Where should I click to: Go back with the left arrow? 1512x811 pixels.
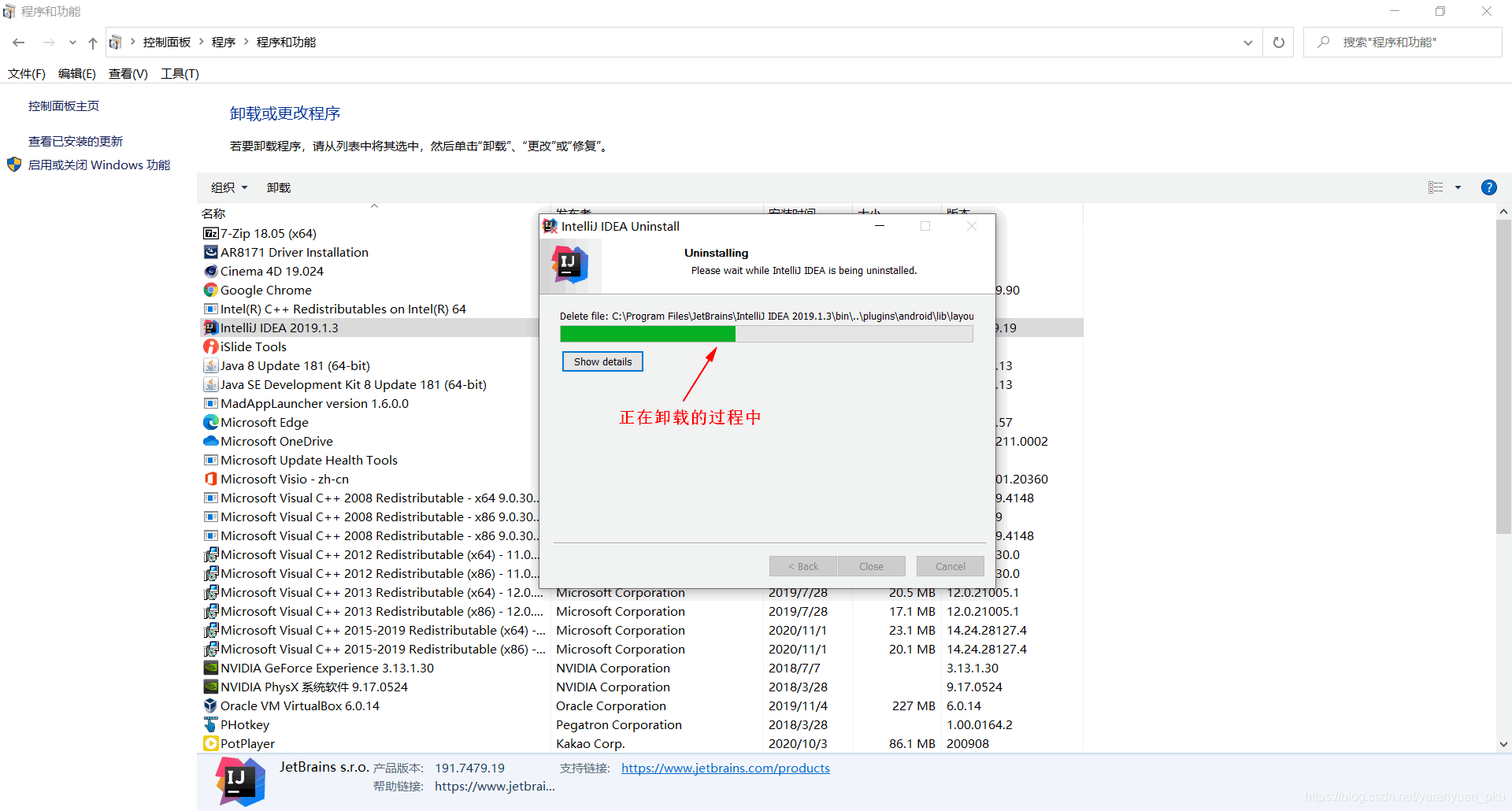19,43
